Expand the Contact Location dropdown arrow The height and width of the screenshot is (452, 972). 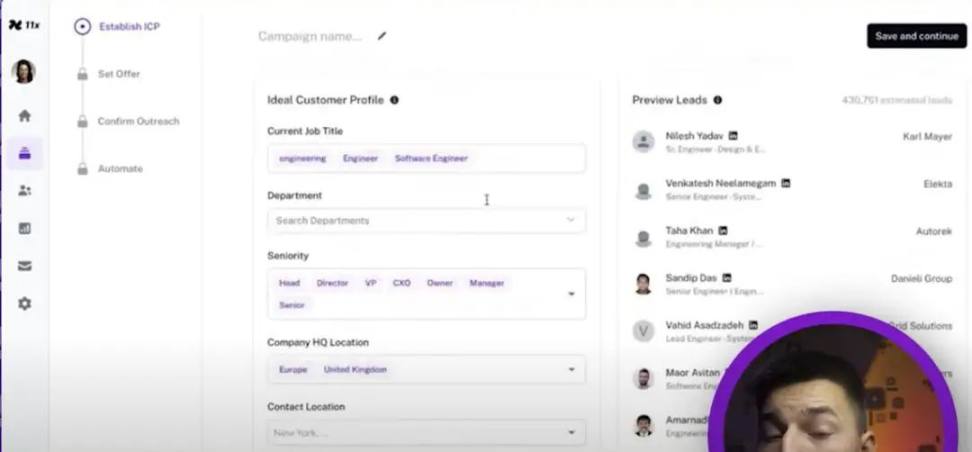571,432
